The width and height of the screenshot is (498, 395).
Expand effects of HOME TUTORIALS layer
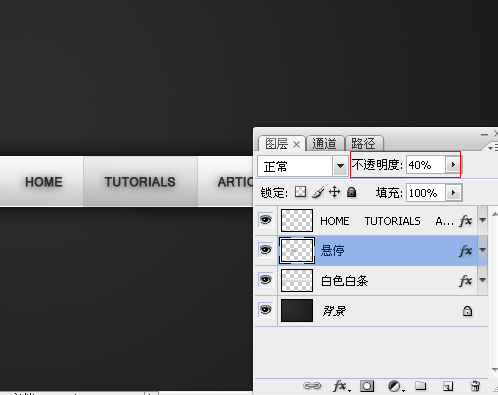tap(483, 220)
